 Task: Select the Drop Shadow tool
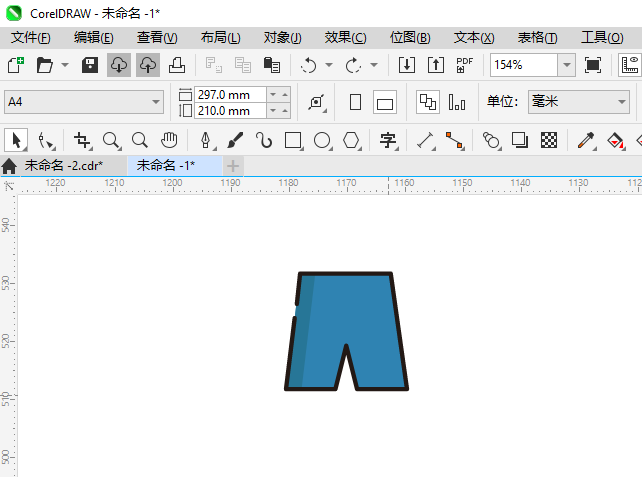point(520,140)
